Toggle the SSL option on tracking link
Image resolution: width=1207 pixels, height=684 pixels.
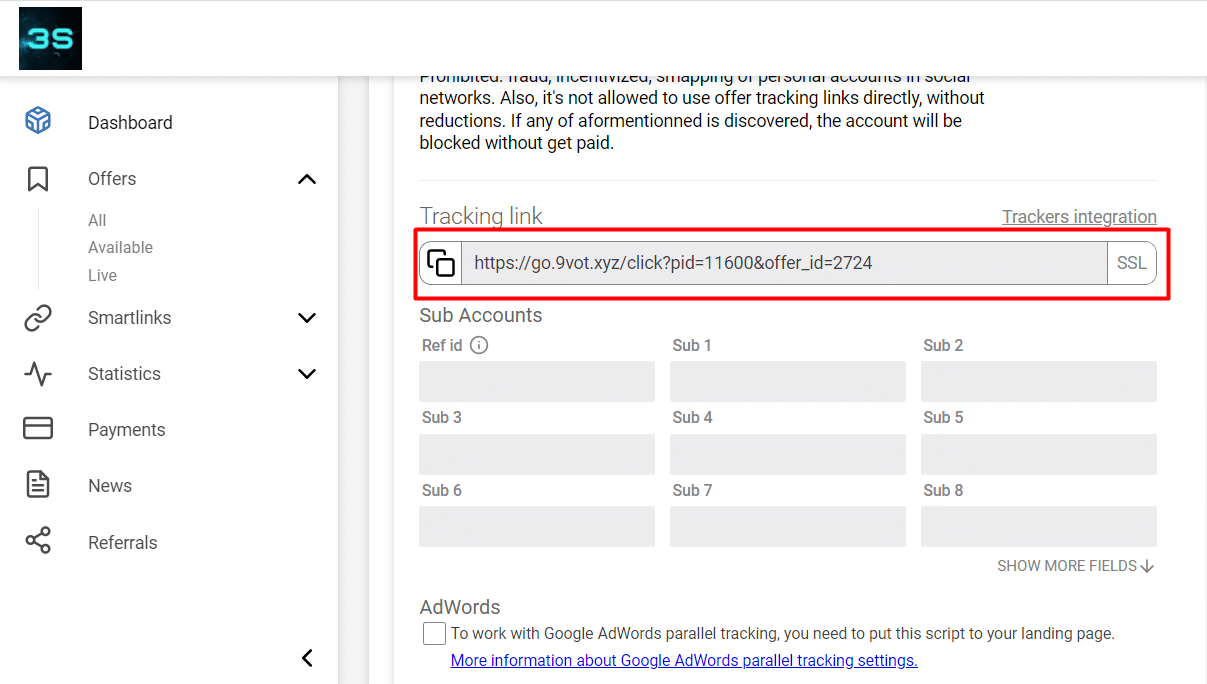(x=1131, y=263)
